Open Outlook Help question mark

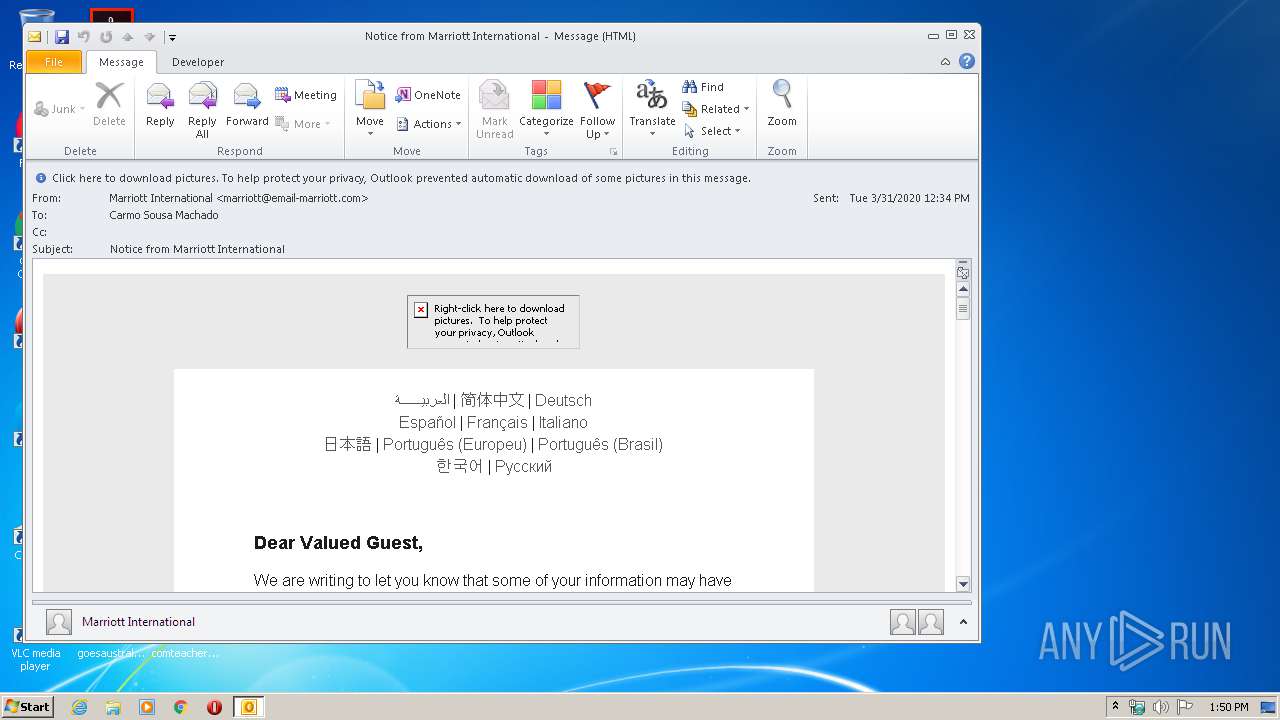click(x=967, y=61)
